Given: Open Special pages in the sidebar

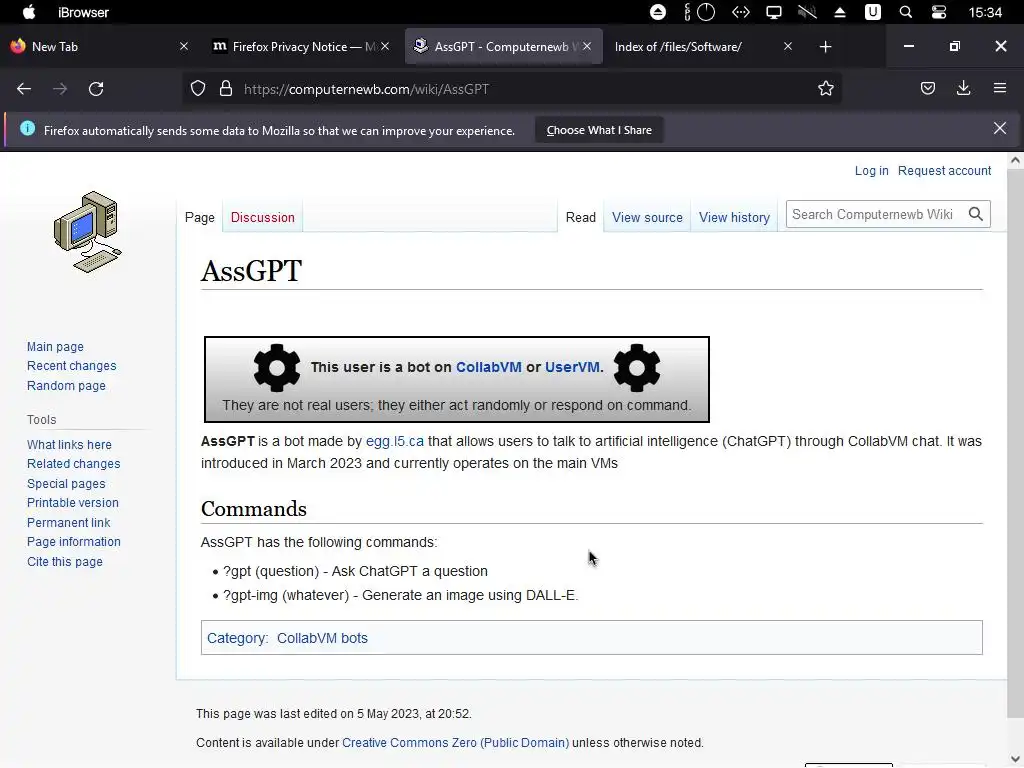Looking at the screenshot, I should point(66,484).
